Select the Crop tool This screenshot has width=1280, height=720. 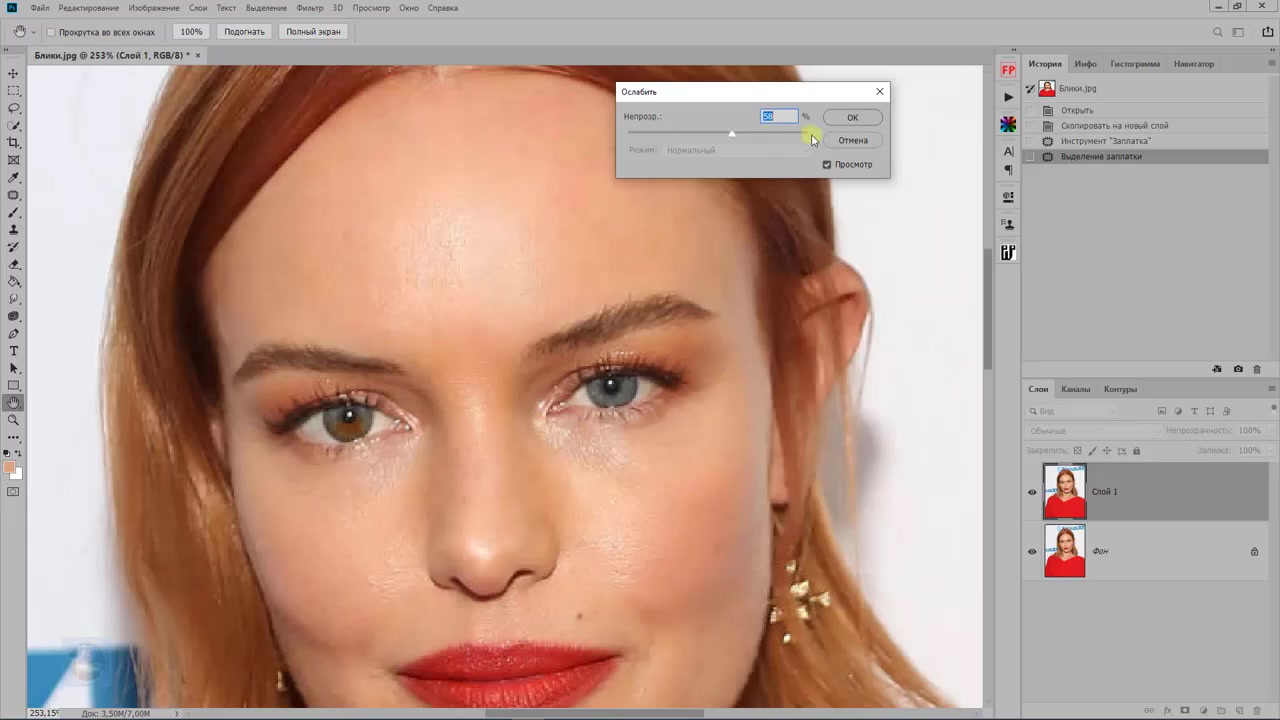click(14, 143)
